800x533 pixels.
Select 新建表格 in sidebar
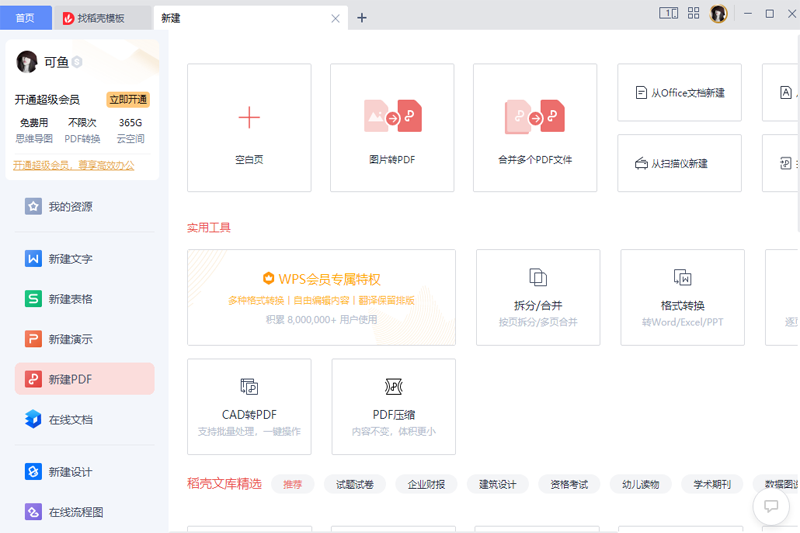click(x=70, y=299)
